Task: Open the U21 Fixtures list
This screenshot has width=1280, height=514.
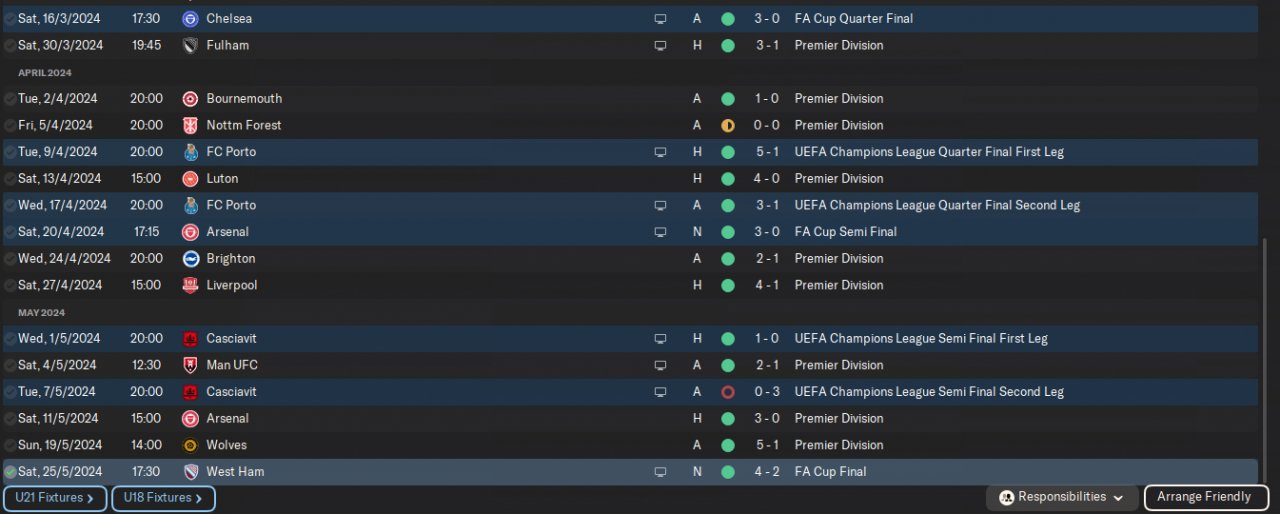Action: coord(55,498)
